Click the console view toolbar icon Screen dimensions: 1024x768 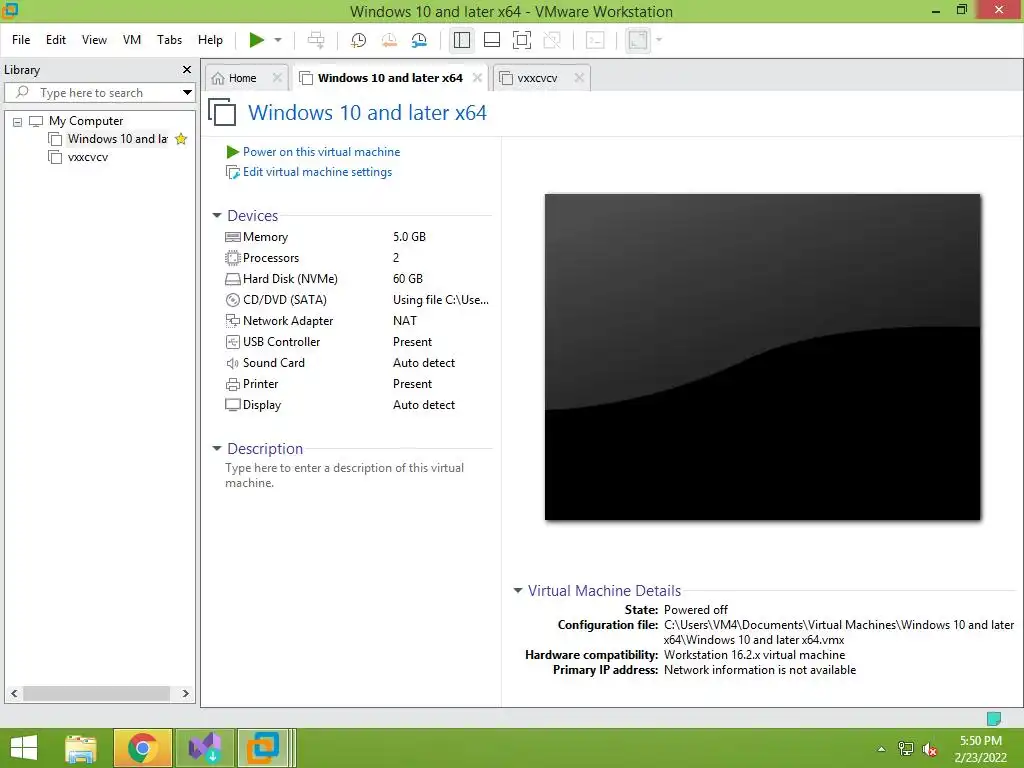point(595,40)
